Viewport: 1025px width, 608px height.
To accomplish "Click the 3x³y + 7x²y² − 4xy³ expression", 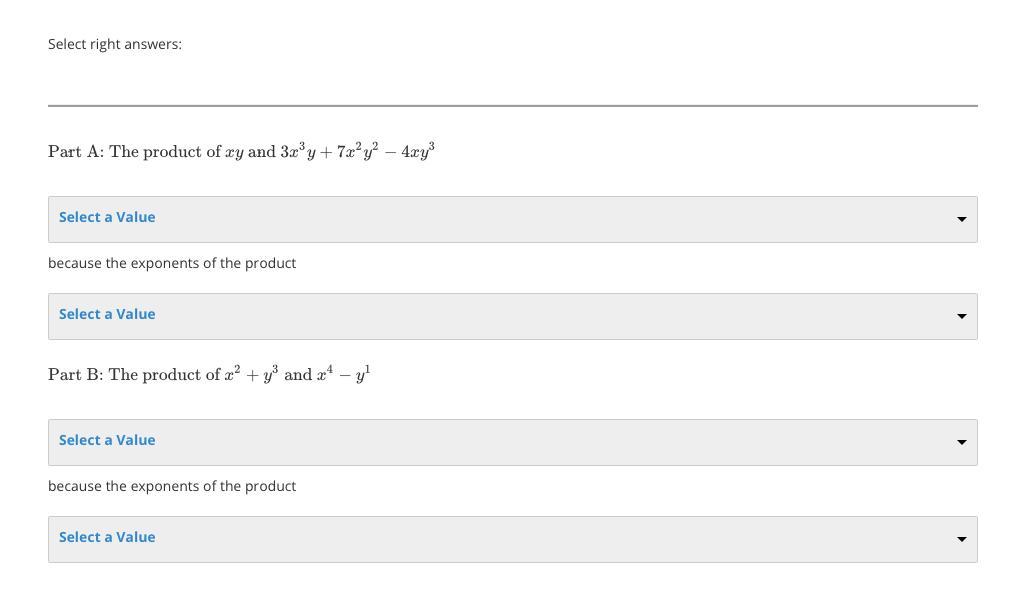I will [357, 152].
